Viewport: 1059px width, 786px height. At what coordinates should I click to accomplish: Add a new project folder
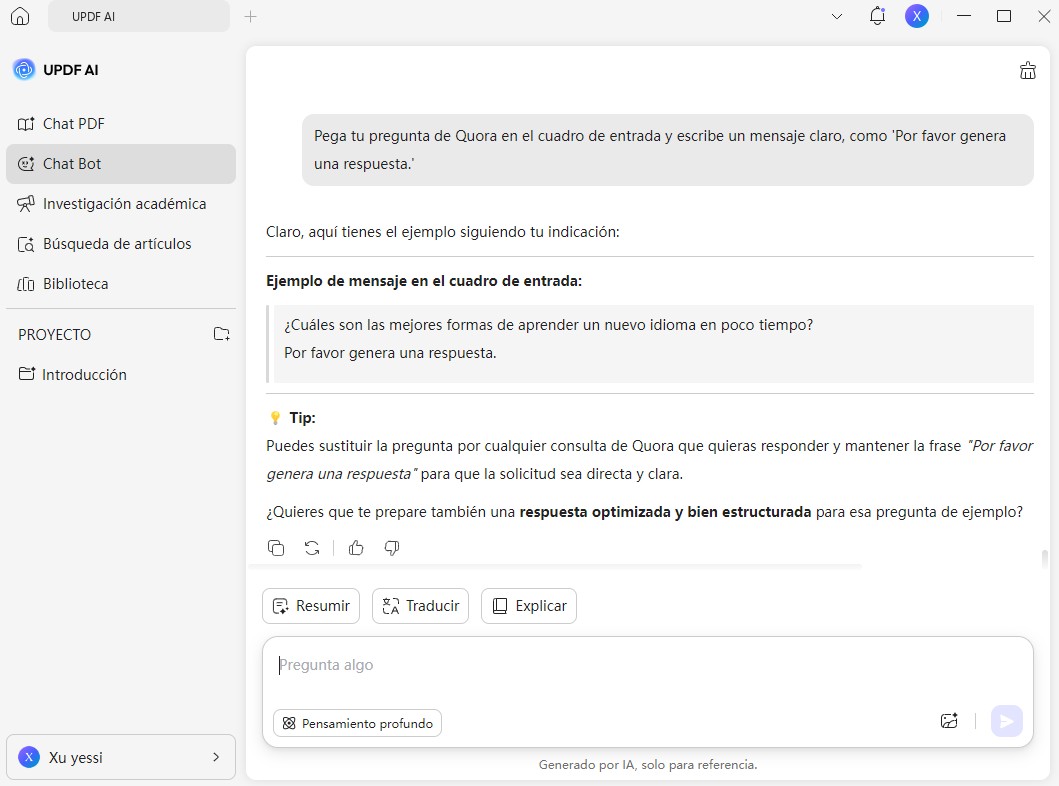click(x=222, y=334)
